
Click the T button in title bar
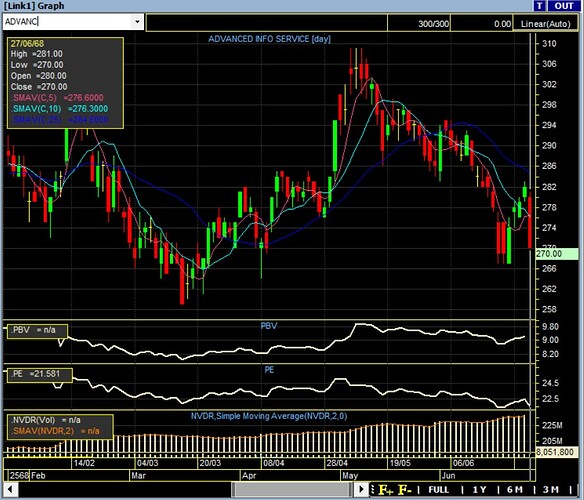pos(539,6)
